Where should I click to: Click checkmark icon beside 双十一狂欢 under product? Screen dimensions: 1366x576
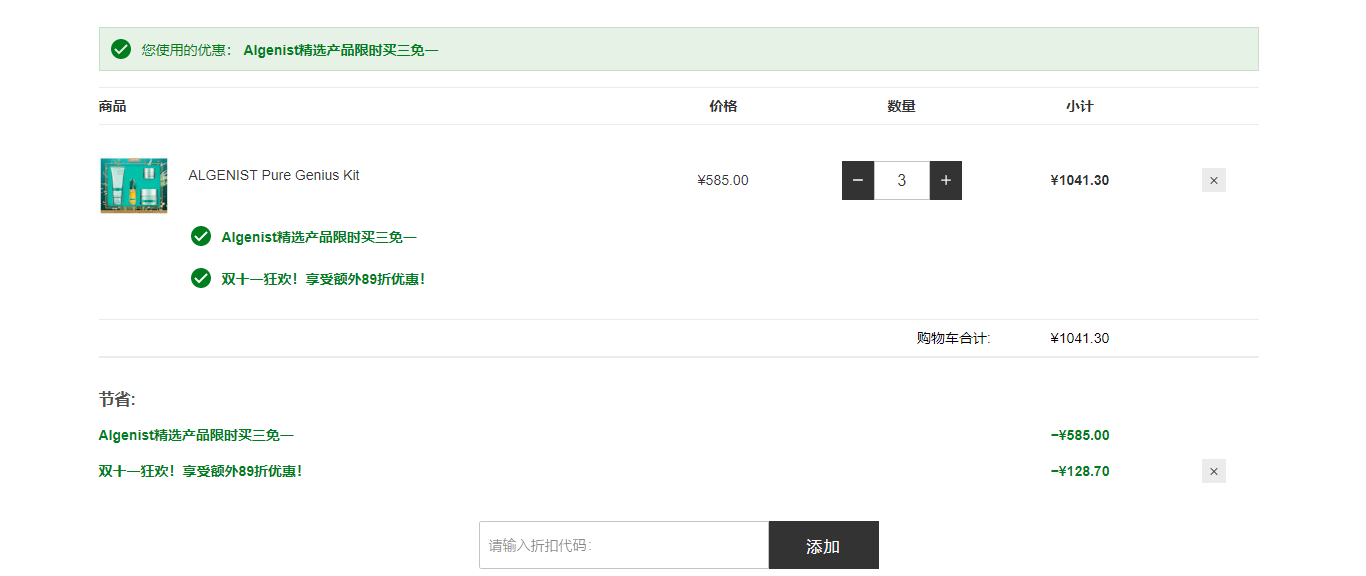[201, 278]
